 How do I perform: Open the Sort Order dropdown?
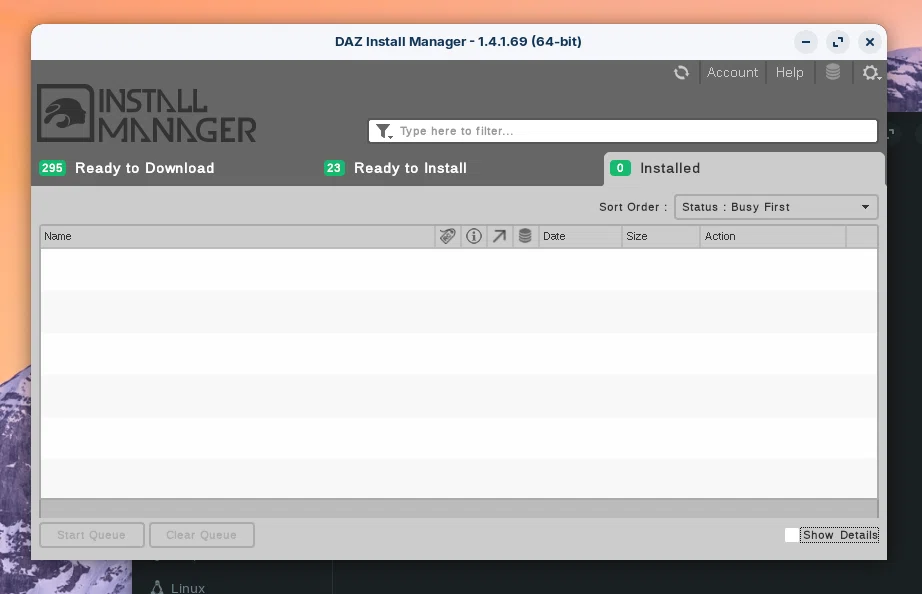point(776,207)
